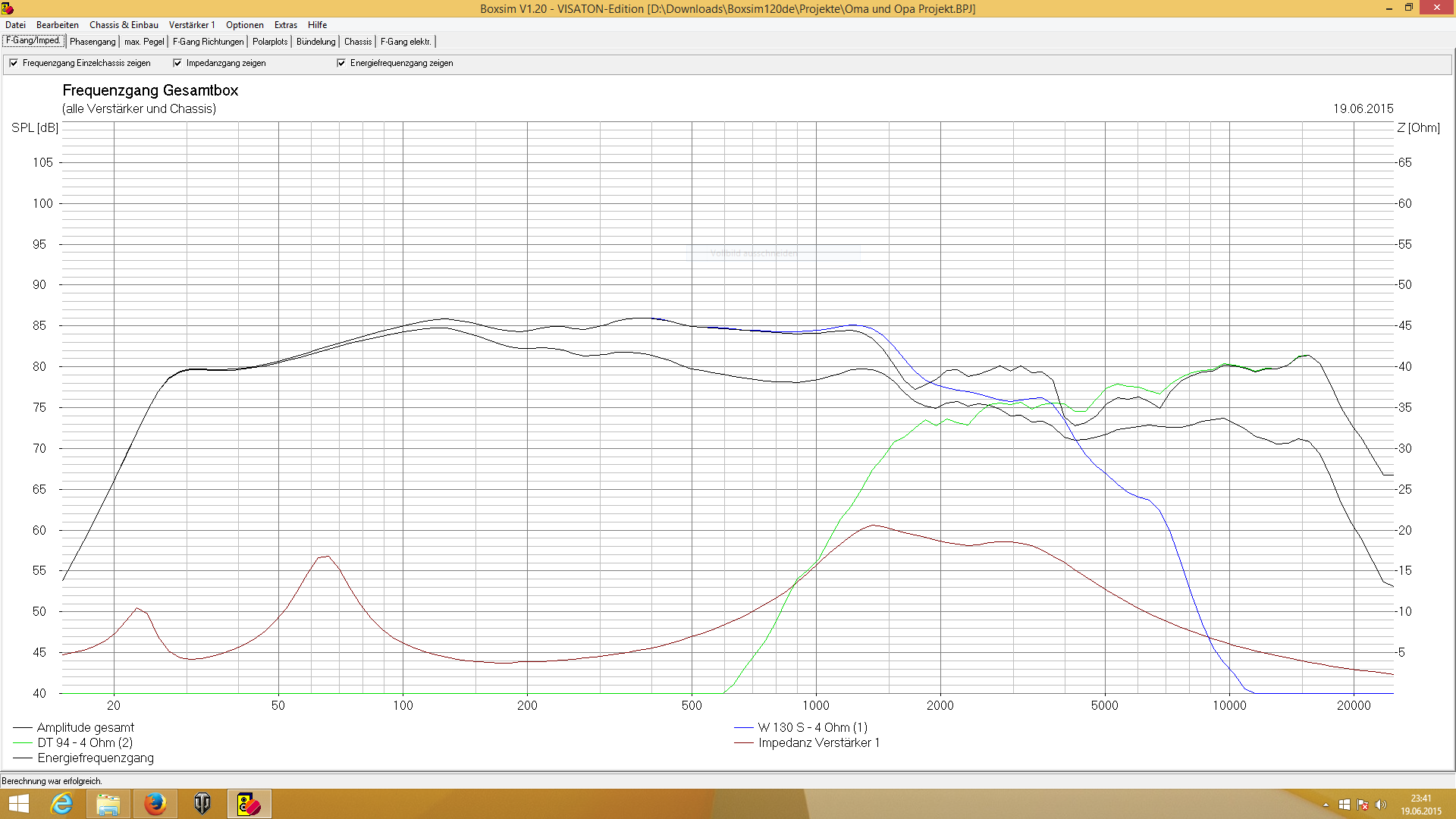
Task: Disable Energiefrequenzgang zeigen checkbox
Action: 341,63
